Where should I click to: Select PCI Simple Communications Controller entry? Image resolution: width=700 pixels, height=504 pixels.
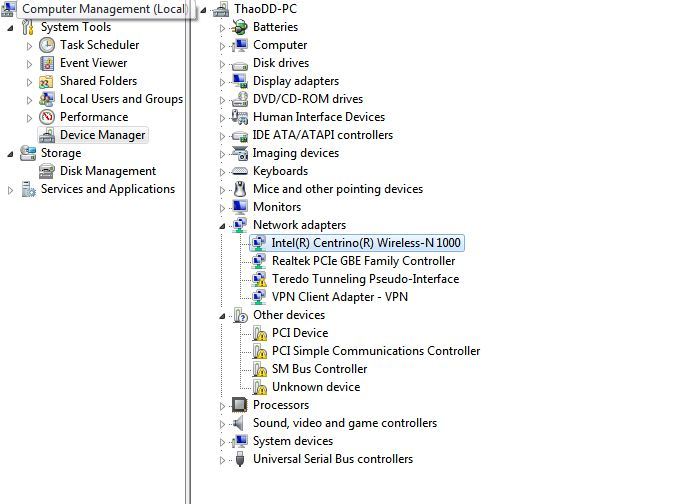[376, 351]
